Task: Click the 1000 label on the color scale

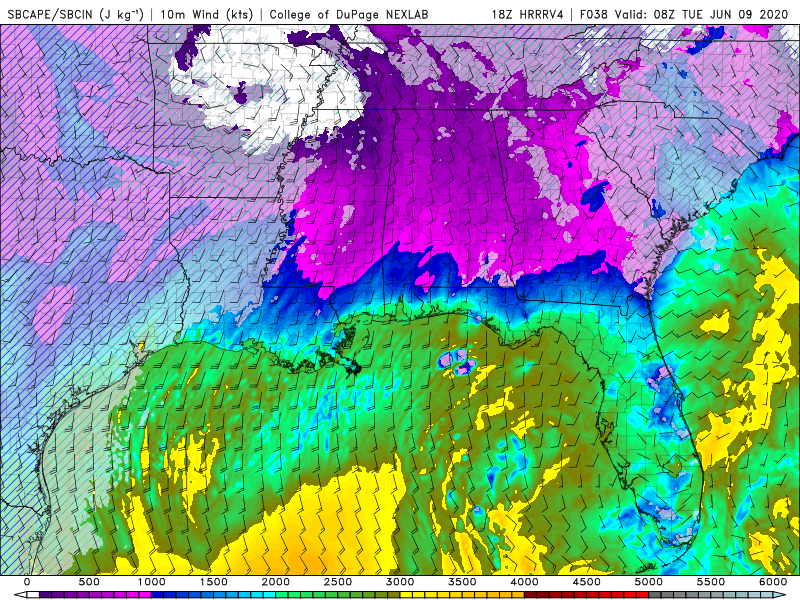Action: pos(152,582)
